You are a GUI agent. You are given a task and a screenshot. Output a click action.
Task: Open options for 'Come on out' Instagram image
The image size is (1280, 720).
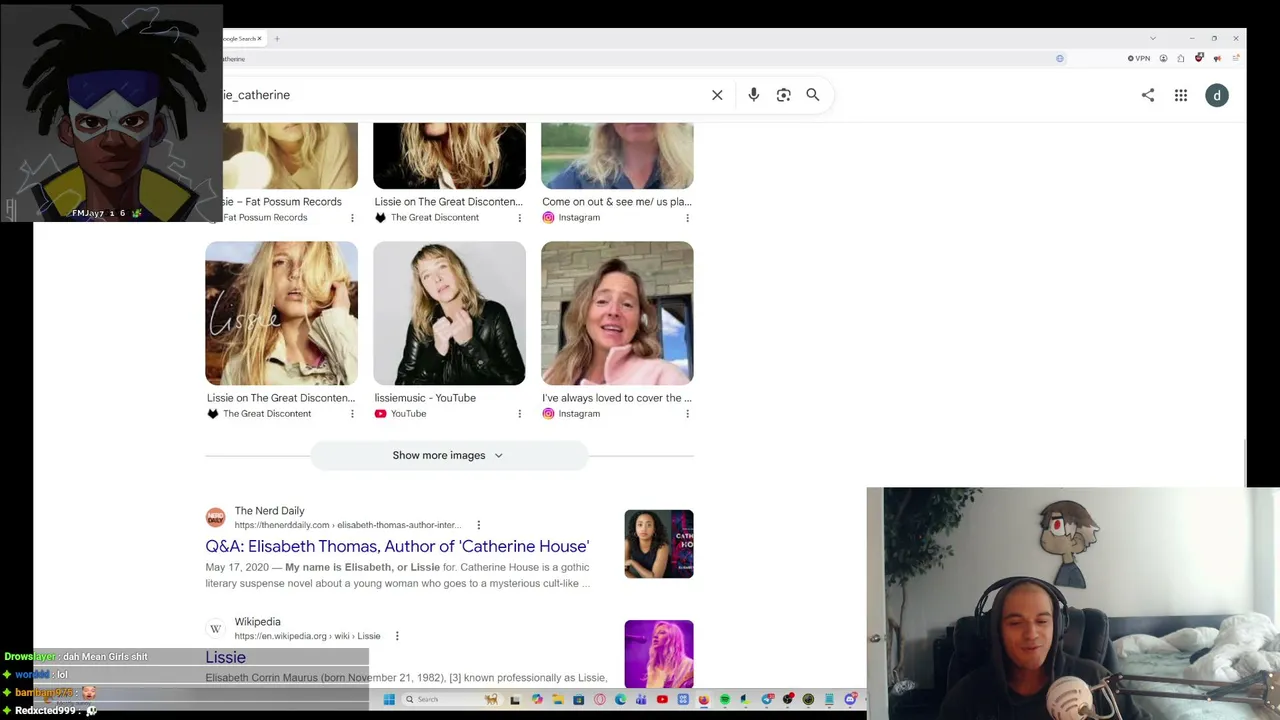[x=687, y=217]
